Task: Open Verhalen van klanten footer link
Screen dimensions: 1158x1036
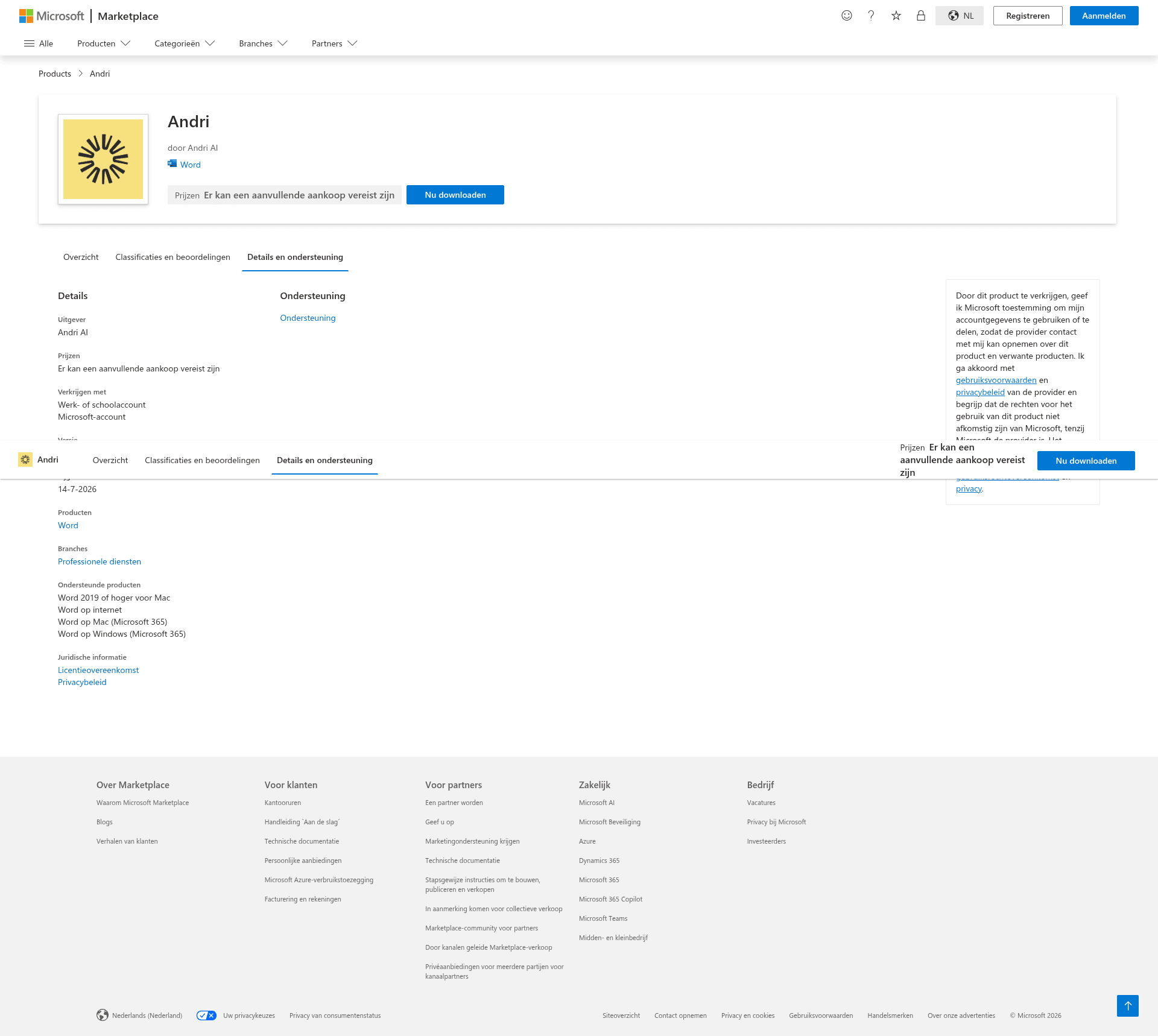Action: [127, 841]
